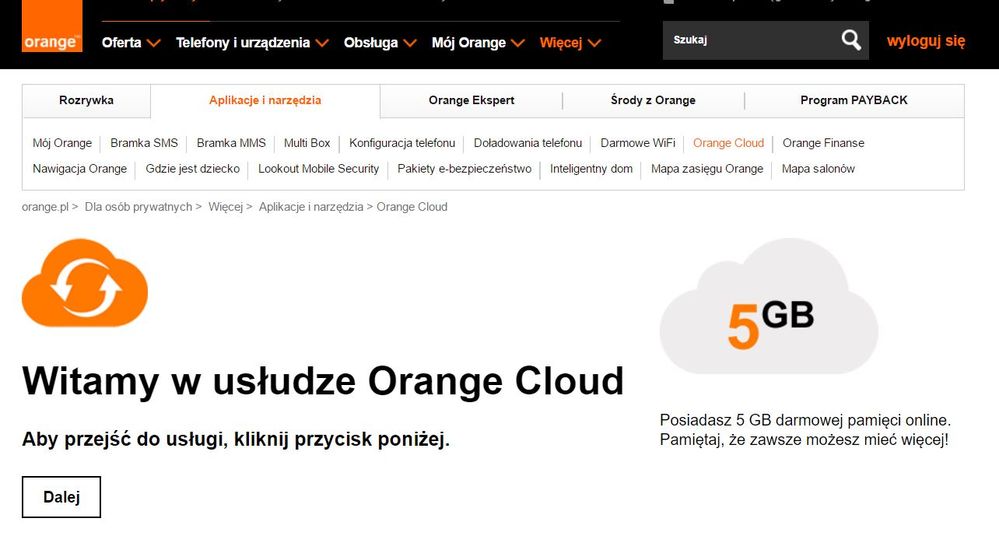Viewport: 999px width, 539px height.
Task: Click the 5 GB cloud graphic
Action: coord(768,306)
